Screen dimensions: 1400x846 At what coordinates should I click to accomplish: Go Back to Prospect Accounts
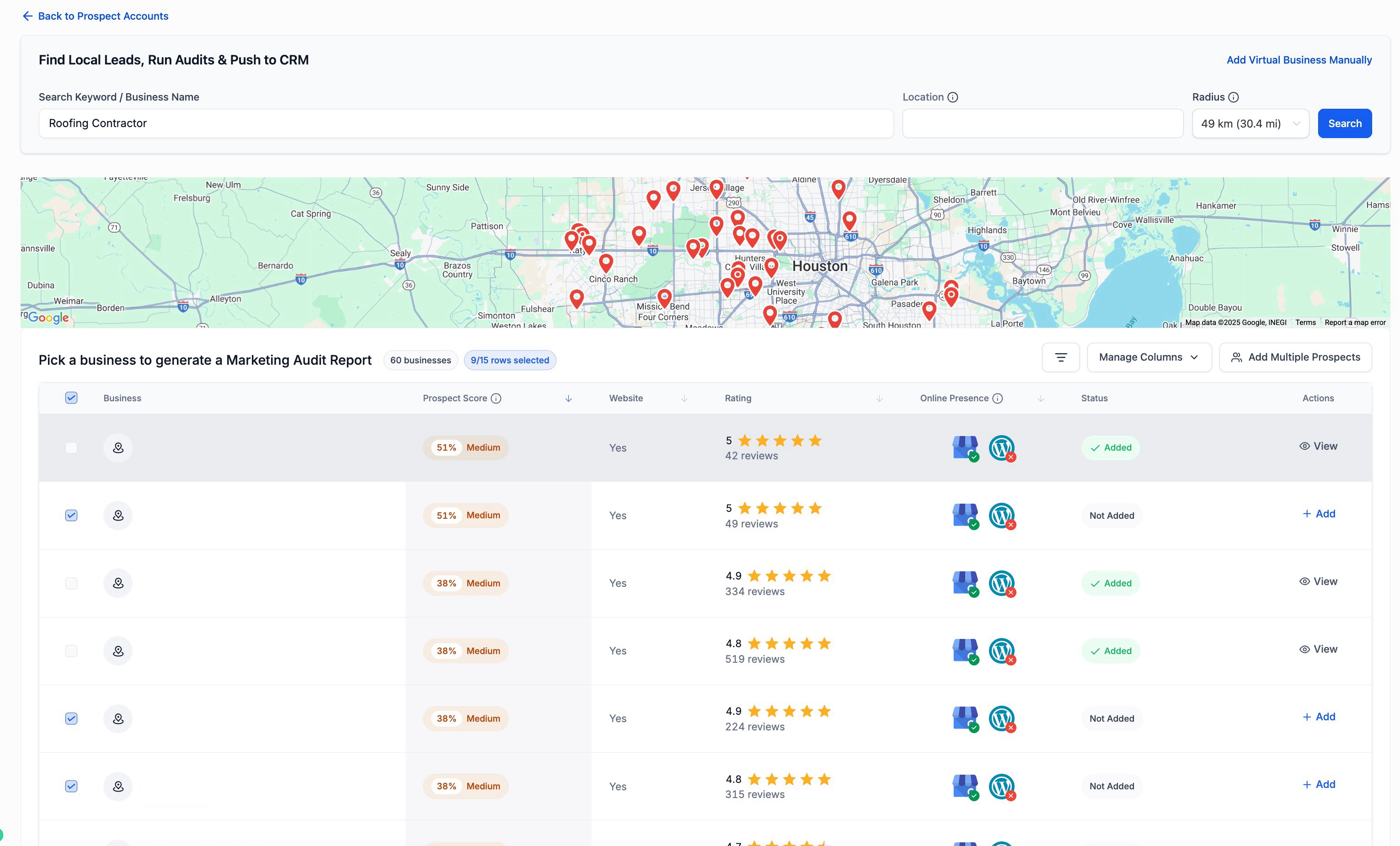(96, 16)
